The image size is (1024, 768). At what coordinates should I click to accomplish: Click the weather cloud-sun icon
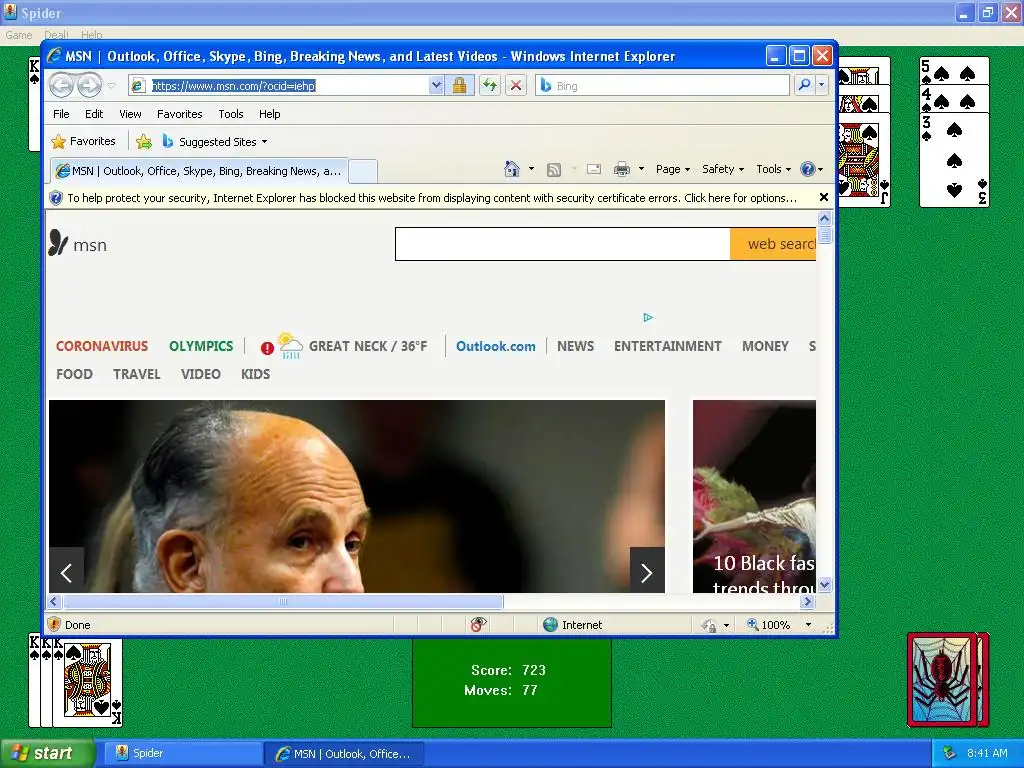[x=290, y=345]
